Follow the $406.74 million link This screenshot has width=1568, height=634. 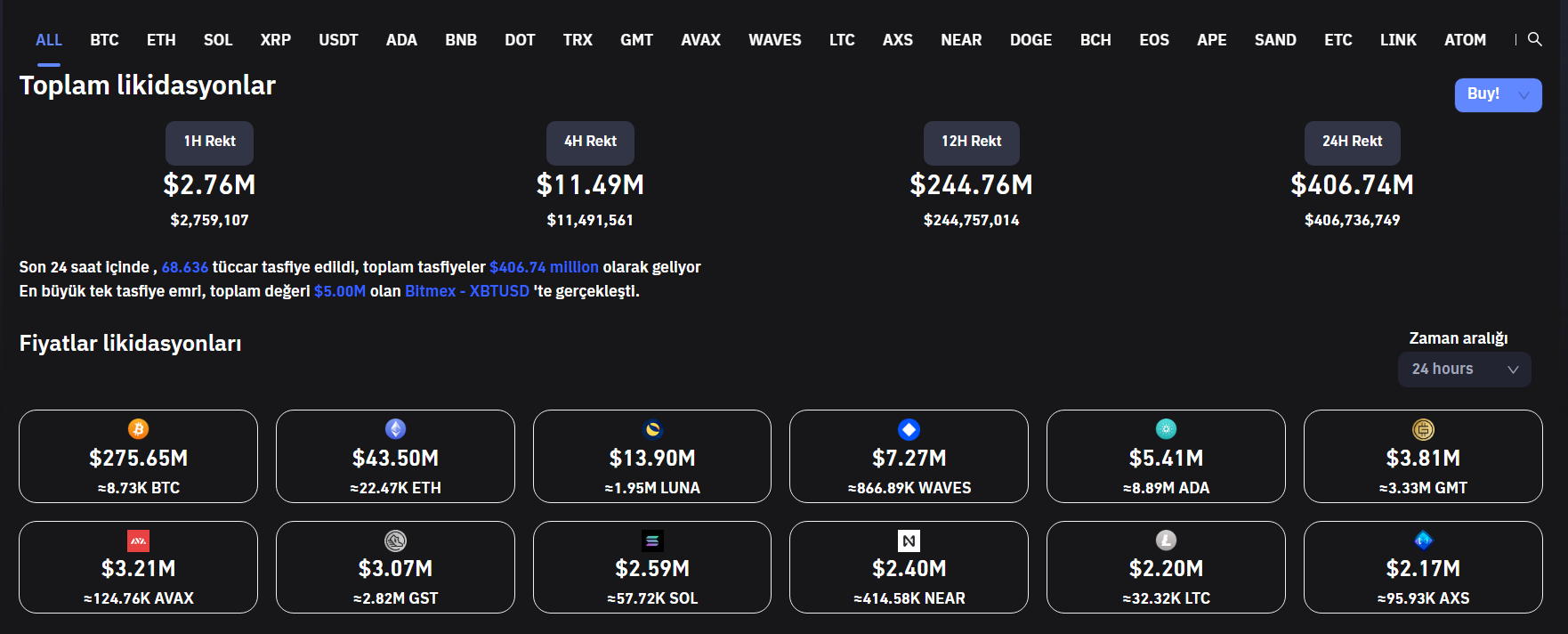click(544, 267)
